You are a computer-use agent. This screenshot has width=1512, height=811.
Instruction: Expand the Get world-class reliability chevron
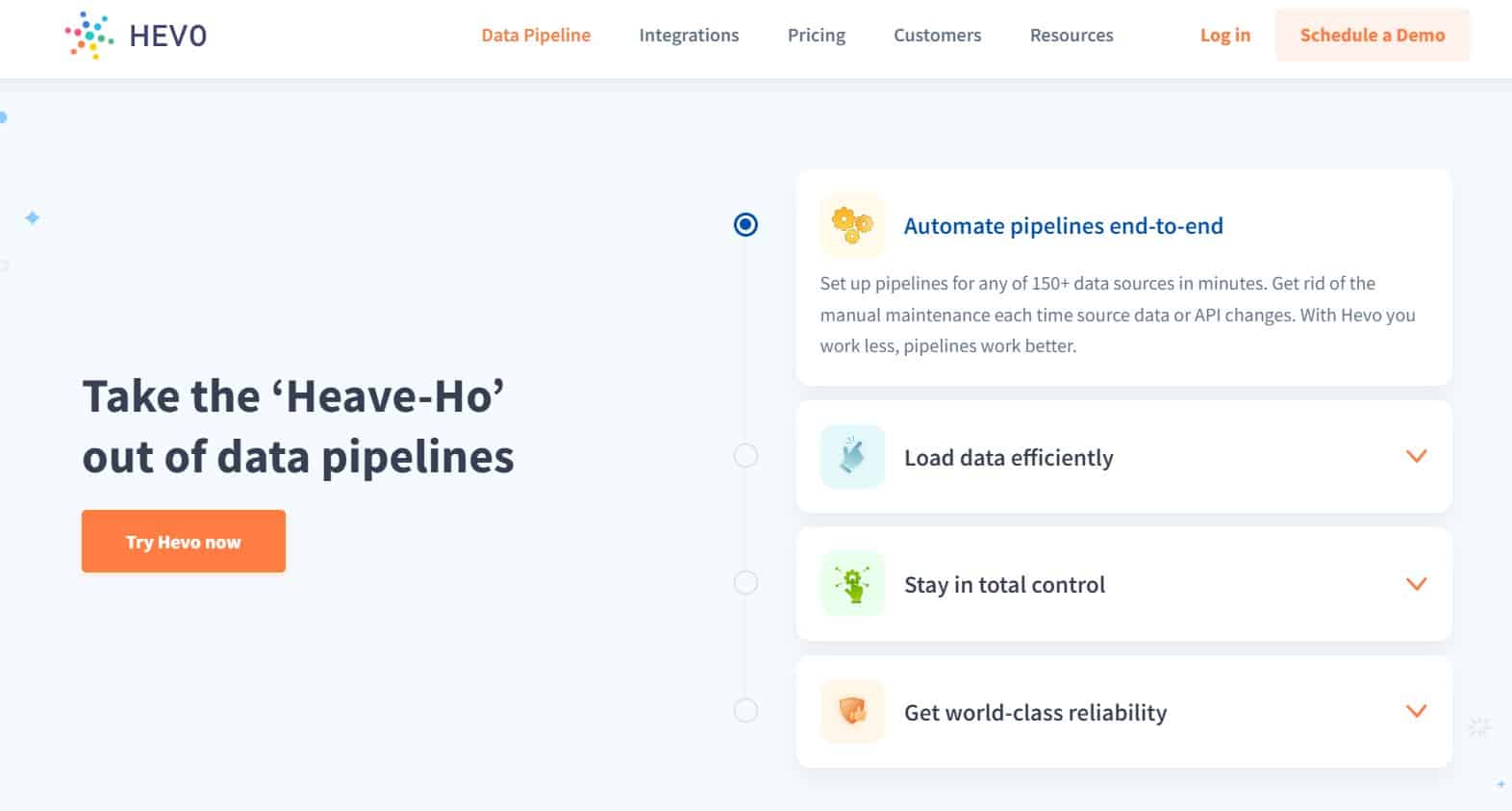coord(1416,711)
